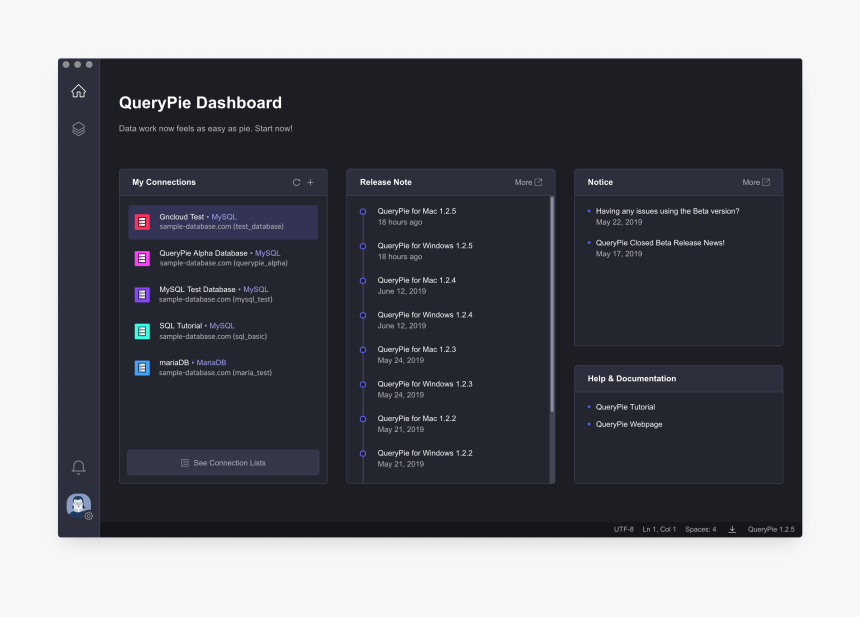The image size is (860, 617).
Task: Click timeline marker for Mac 1.2.5
Action: tap(363, 212)
